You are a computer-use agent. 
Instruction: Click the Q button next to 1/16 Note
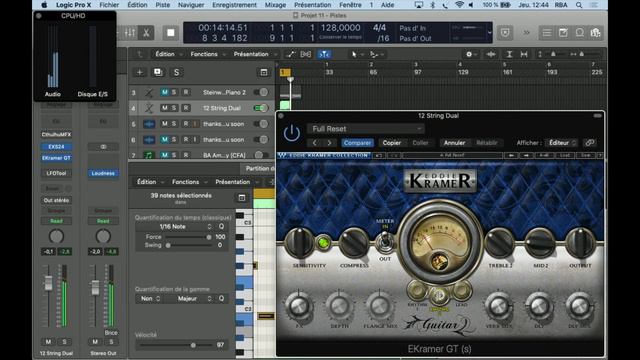[221, 227]
